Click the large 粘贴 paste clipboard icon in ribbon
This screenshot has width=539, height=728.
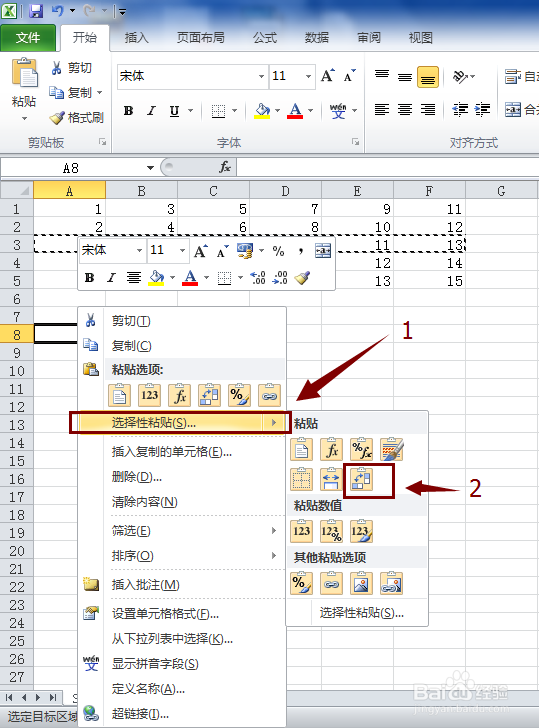(24, 73)
